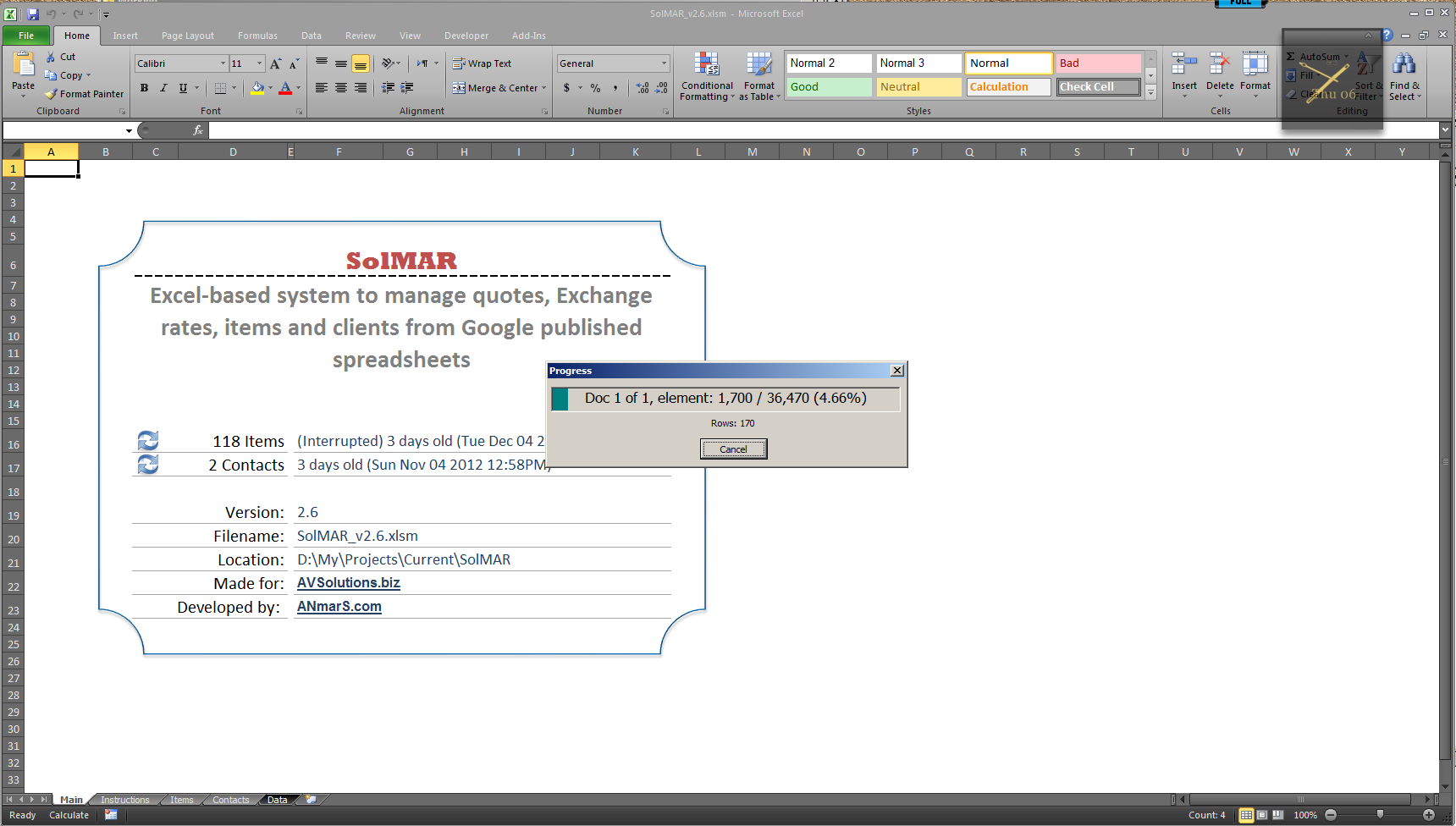Open the Developer ribbon tab
The image size is (1456, 826).
[466, 36]
